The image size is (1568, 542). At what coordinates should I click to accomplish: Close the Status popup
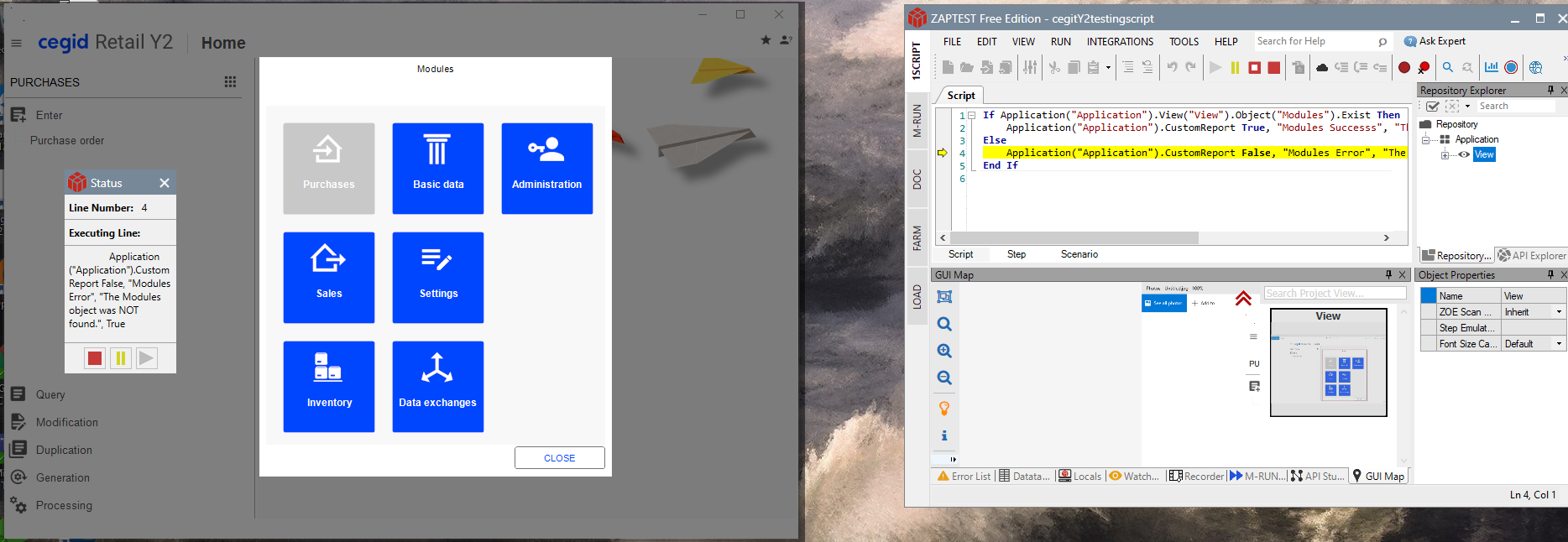click(165, 183)
